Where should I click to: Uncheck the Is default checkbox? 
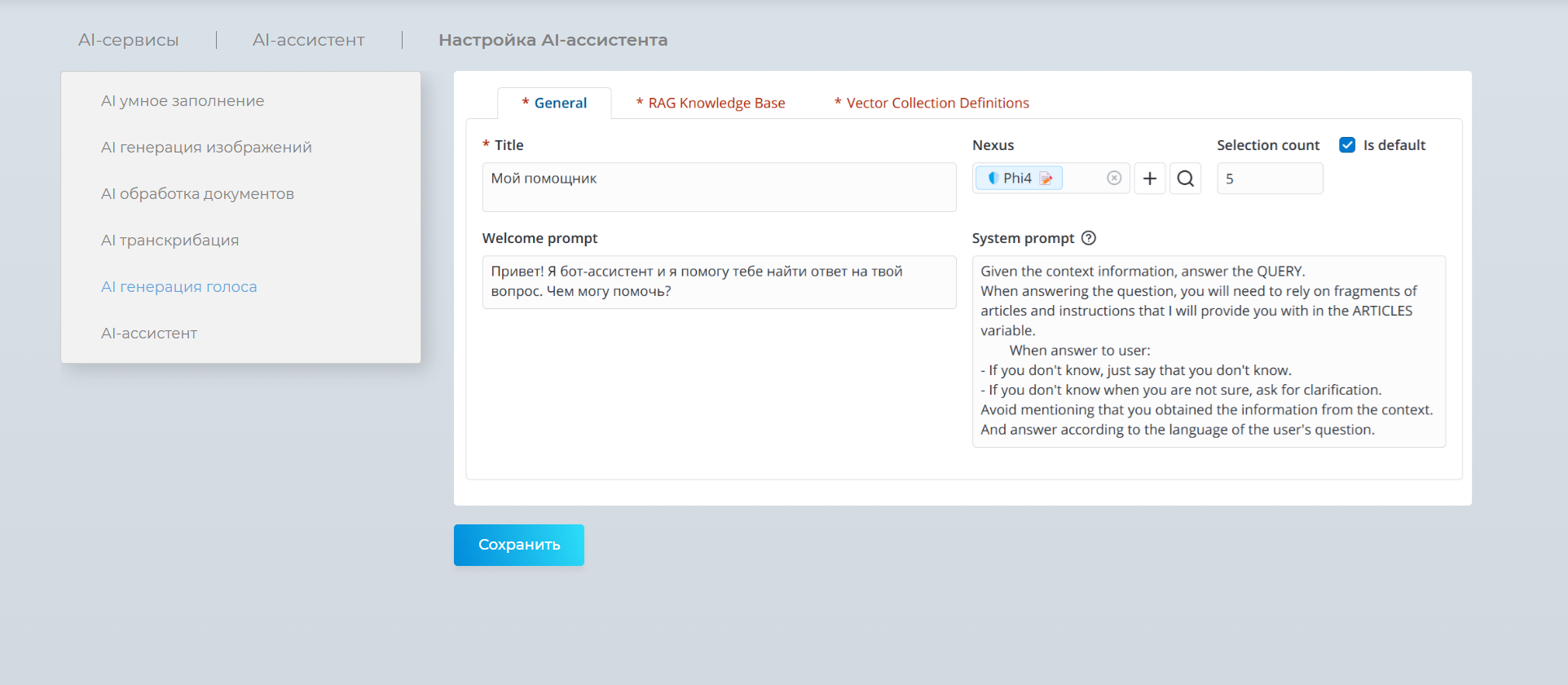[1347, 145]
